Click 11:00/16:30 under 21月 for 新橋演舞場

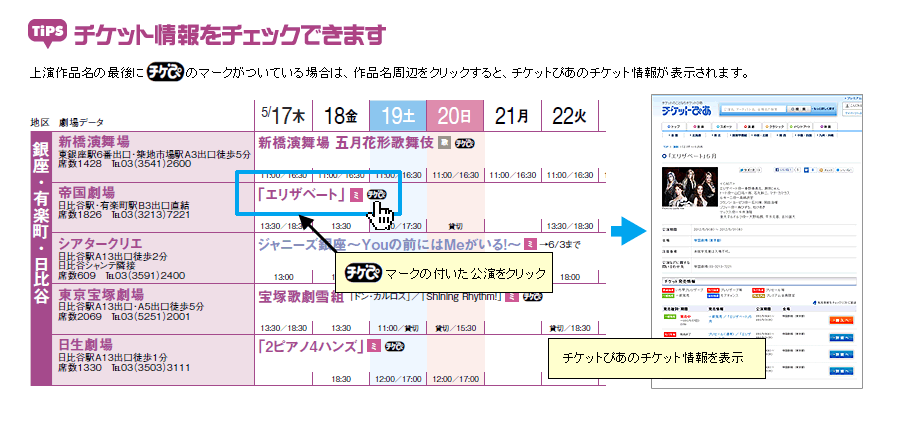click(x=513, y=175)
